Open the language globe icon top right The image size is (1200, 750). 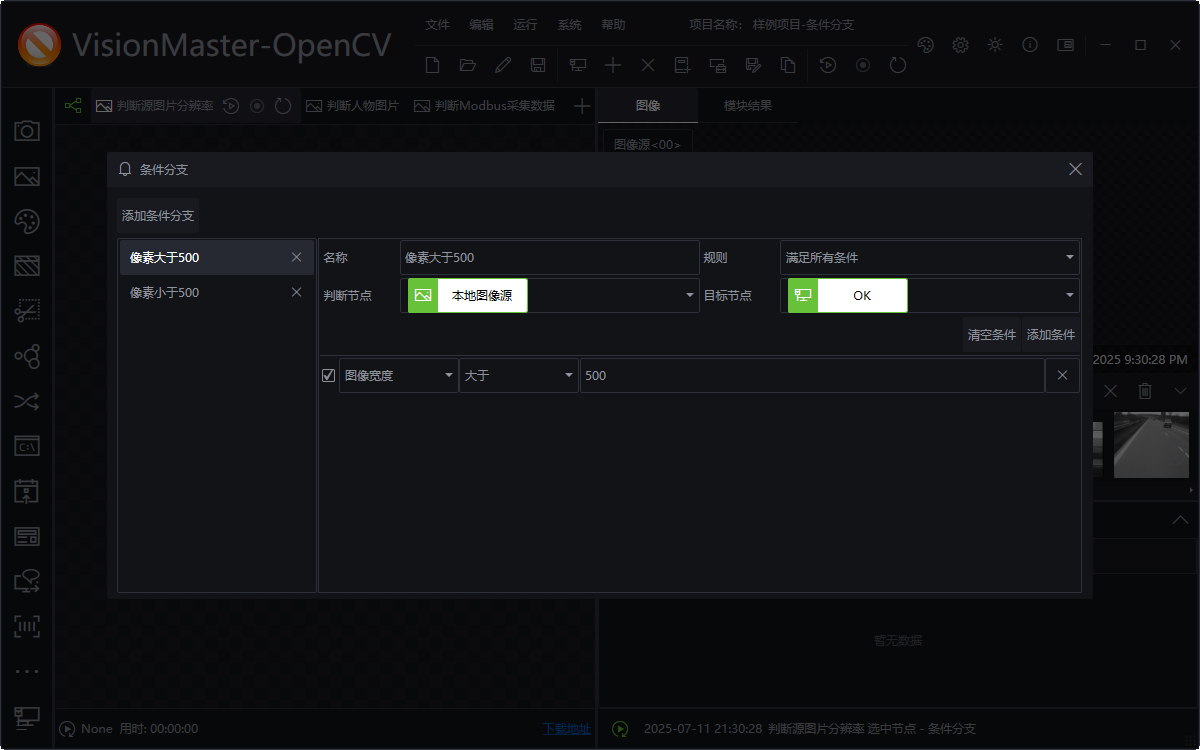[925, 45]
